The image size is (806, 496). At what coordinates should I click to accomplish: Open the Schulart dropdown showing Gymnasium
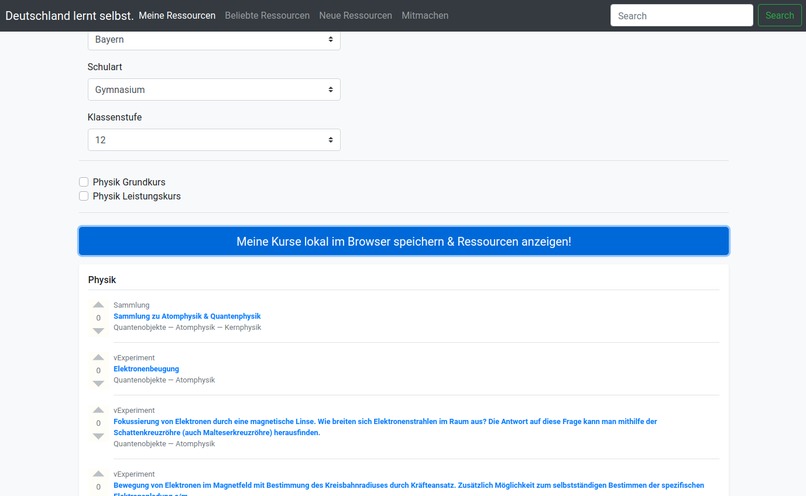pyautogui.click(x=214, y=89)
